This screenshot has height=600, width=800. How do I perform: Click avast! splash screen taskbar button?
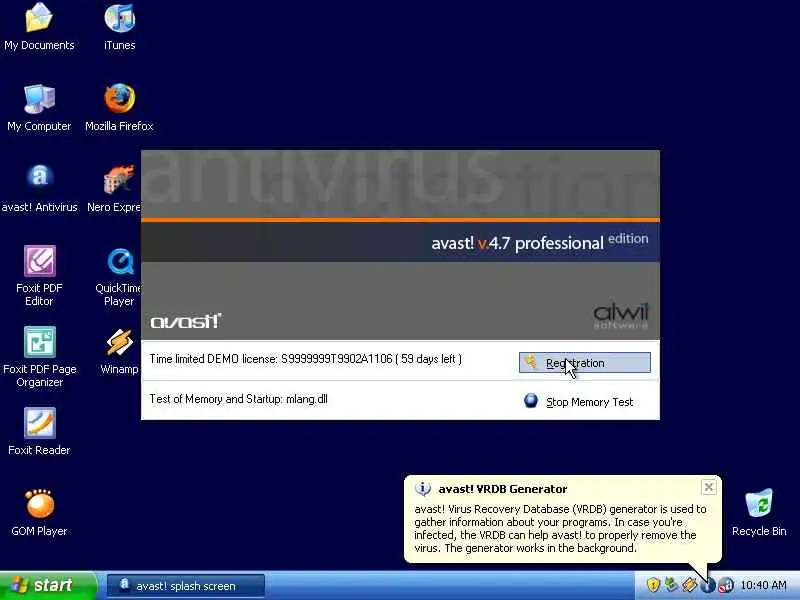click(186, 586)
